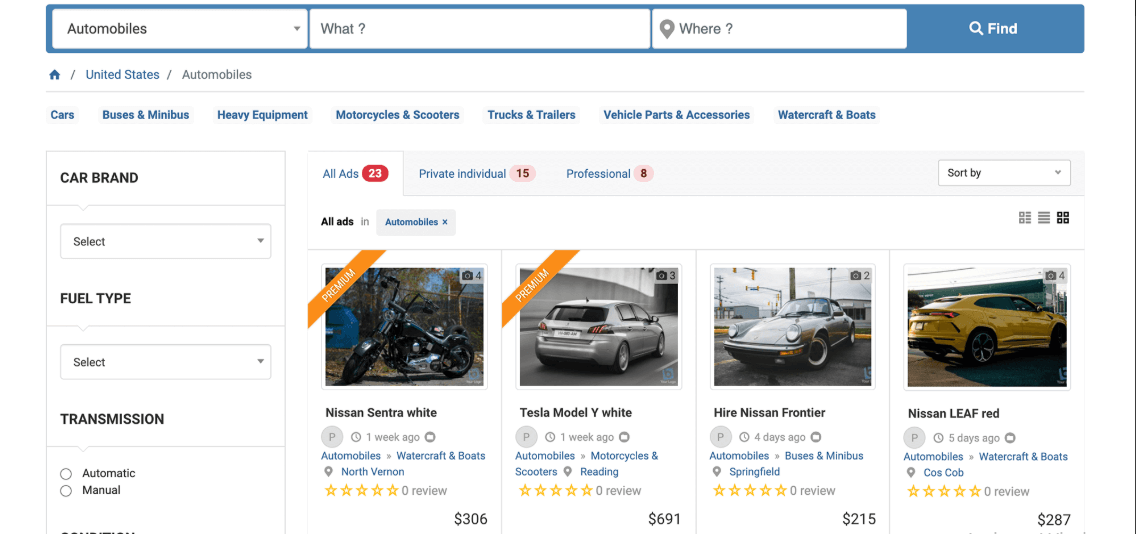The height and width of the screenshot is (534, 1136).
Task: Click camera icon on Nissan LEAF red photo
Action: point(1050,276)
